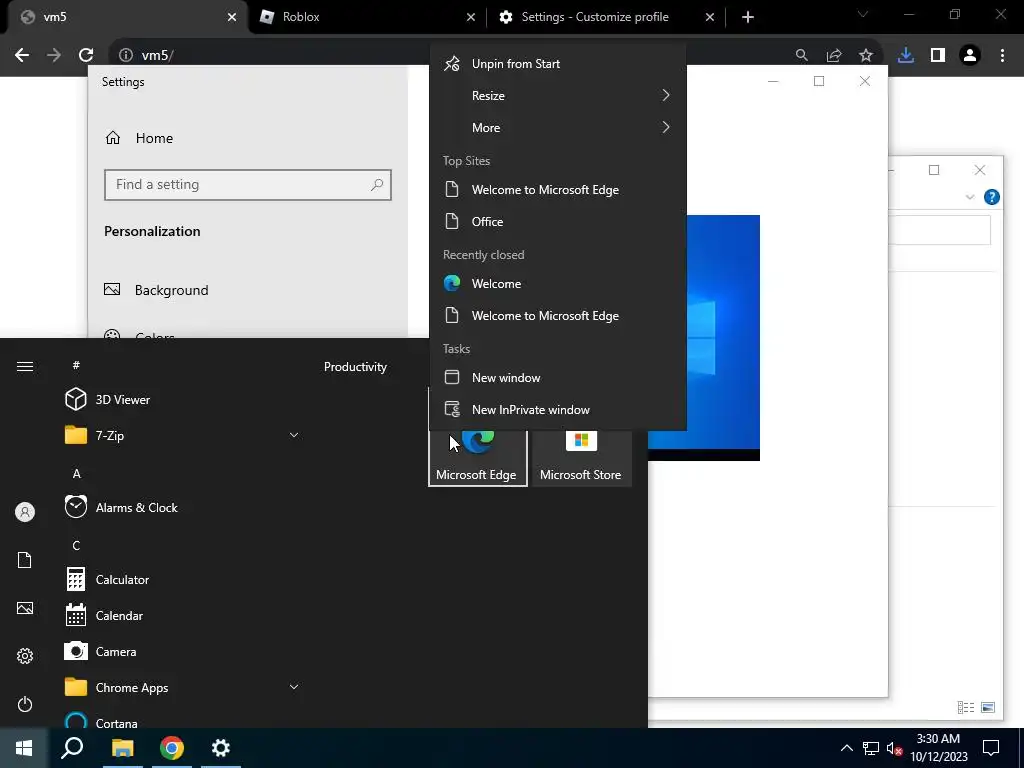This screenshot has height=768, width=1024.
Task: Choose New InPrivate window task
Action: click(x=558, y=409)
